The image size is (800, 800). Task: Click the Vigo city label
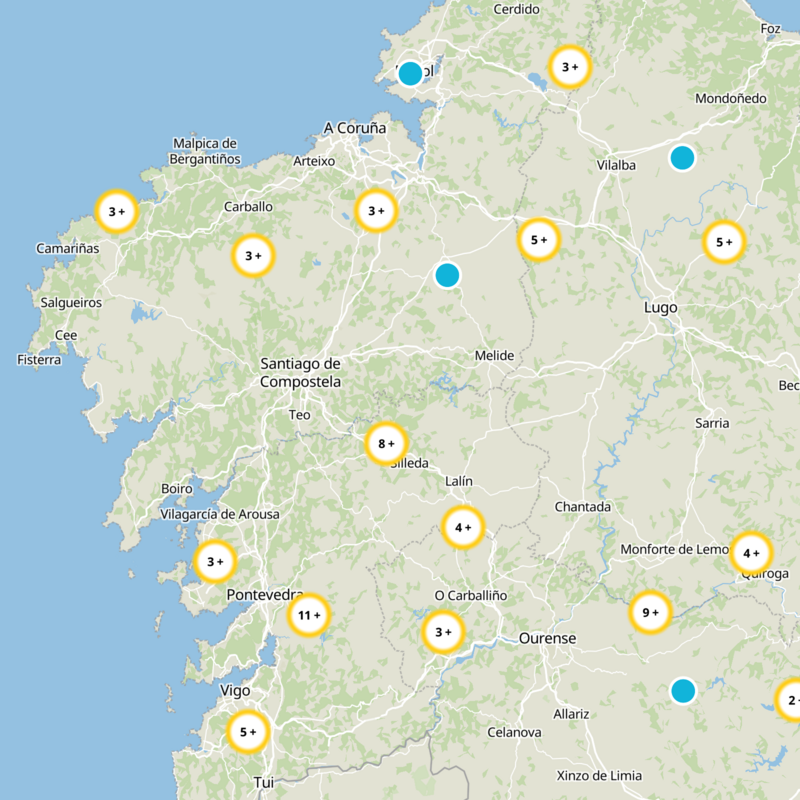(235, 691)
